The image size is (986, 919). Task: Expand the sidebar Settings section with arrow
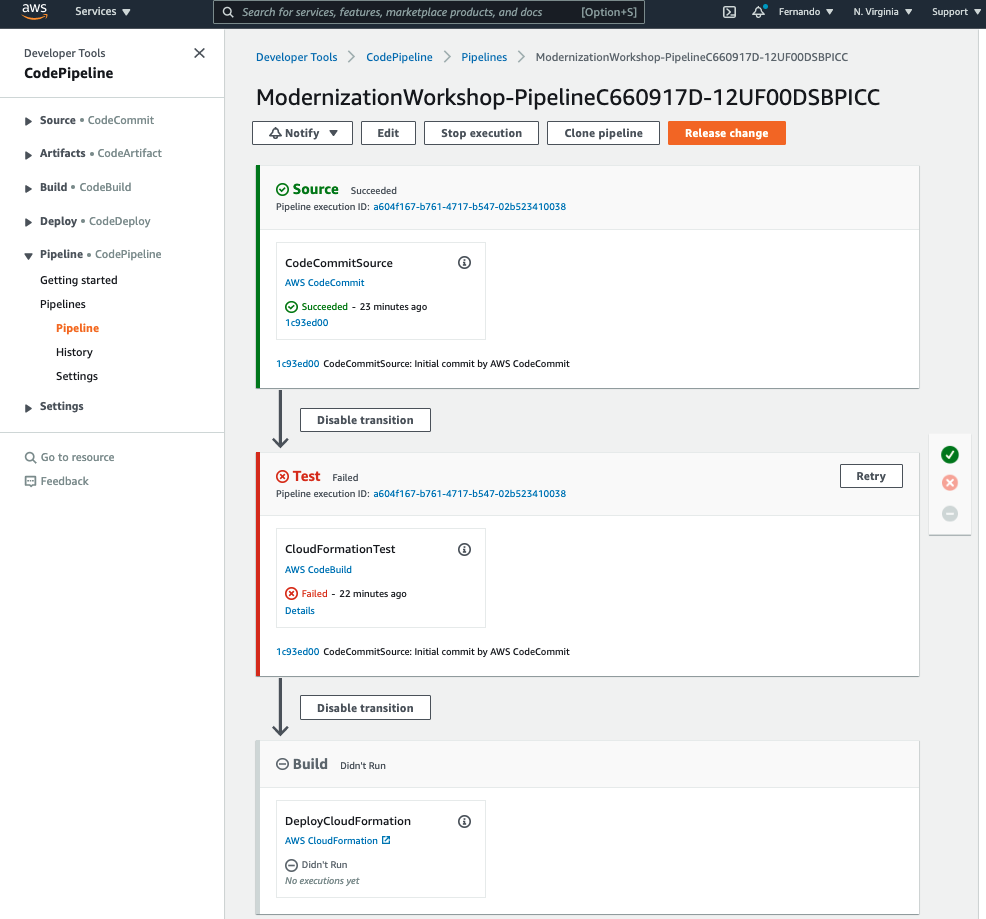coord(28,408)
